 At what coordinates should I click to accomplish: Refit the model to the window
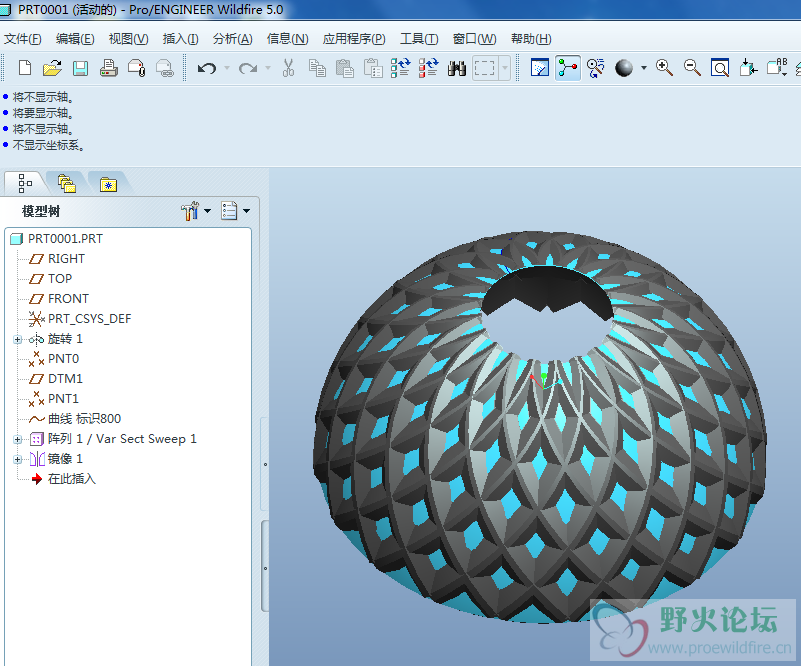click(x=720, y=68)
